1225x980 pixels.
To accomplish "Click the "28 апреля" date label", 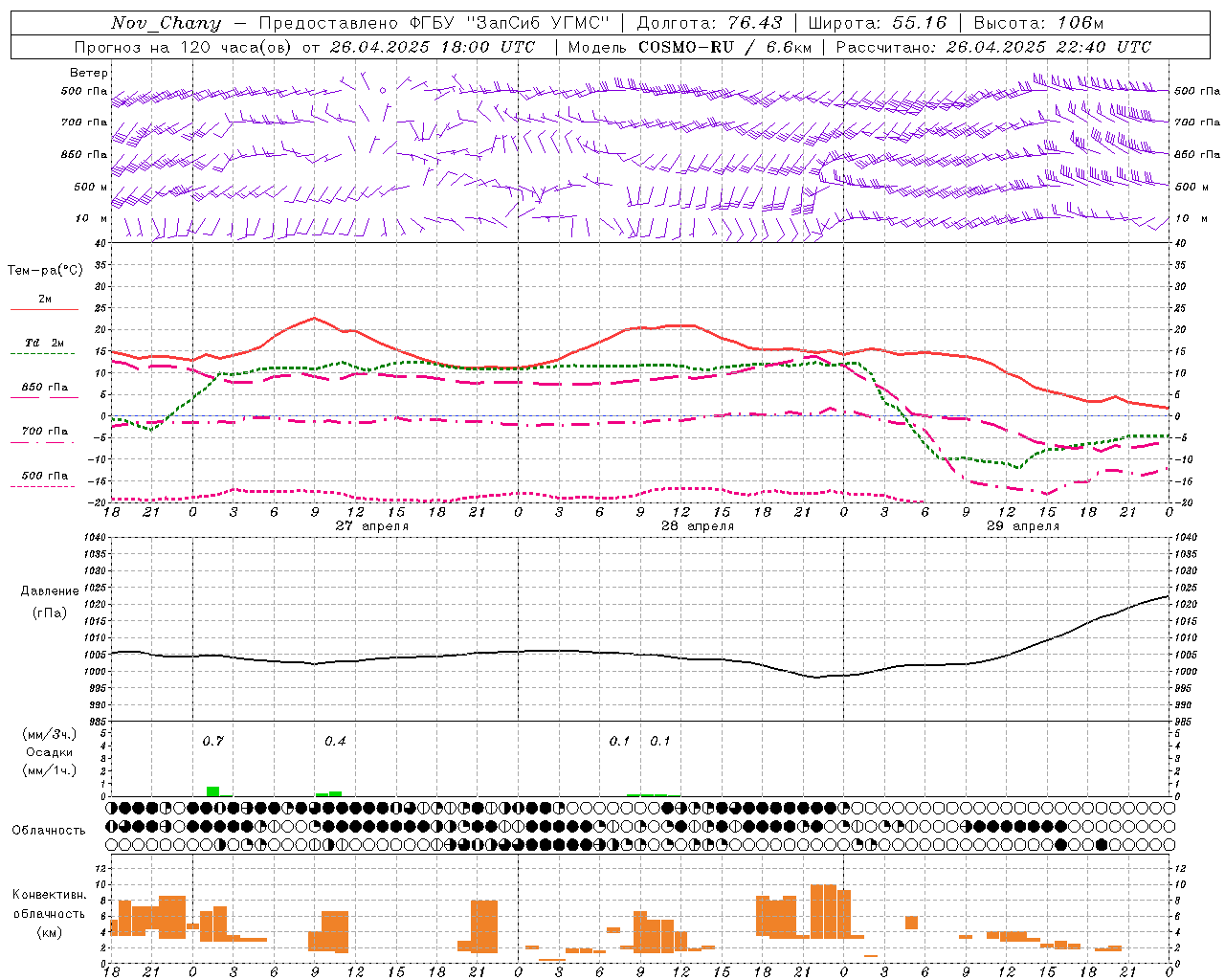I will click(x=698, y=526).
